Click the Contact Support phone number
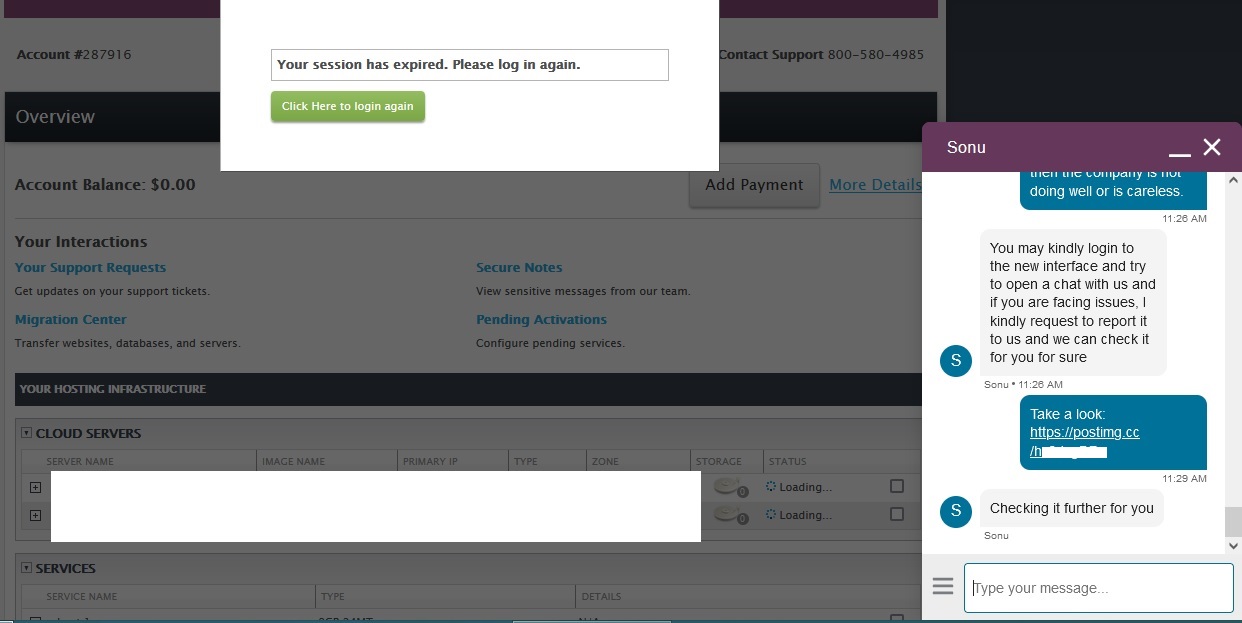 click(876, 54)
